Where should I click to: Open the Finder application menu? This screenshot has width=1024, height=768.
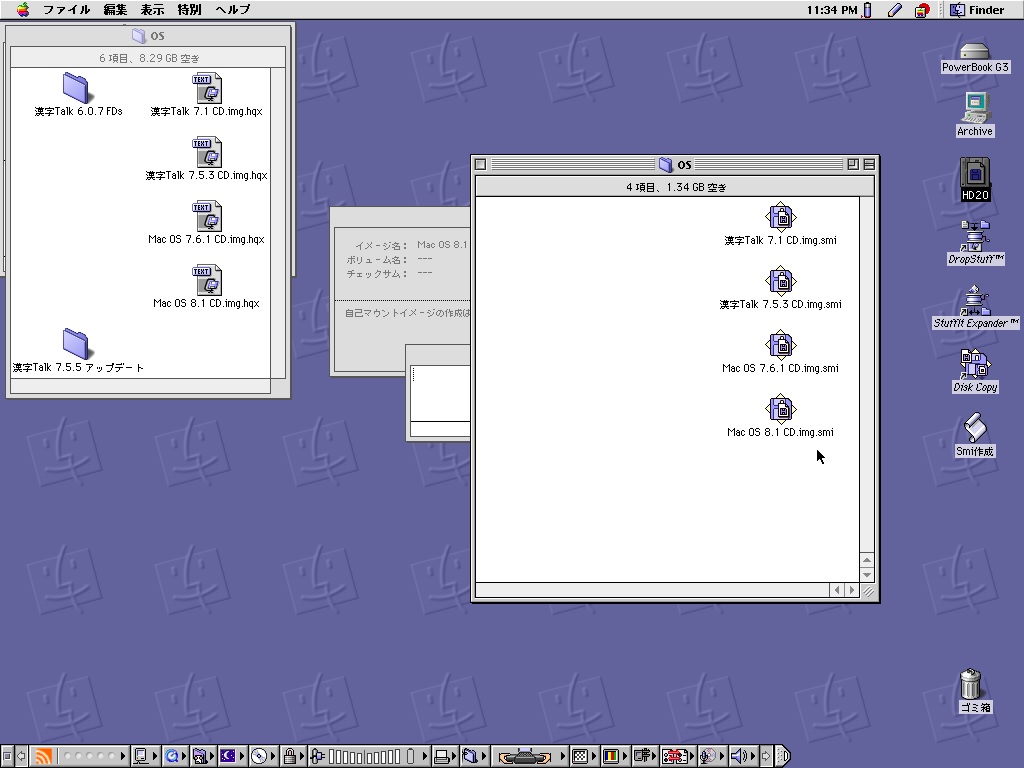point(978,10)
